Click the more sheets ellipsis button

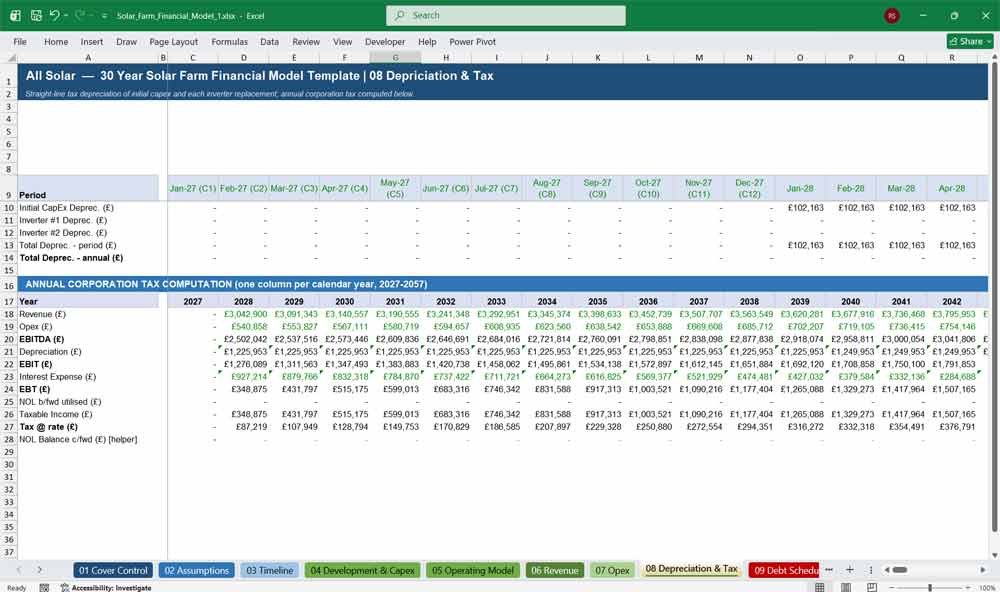click(829, 570)
